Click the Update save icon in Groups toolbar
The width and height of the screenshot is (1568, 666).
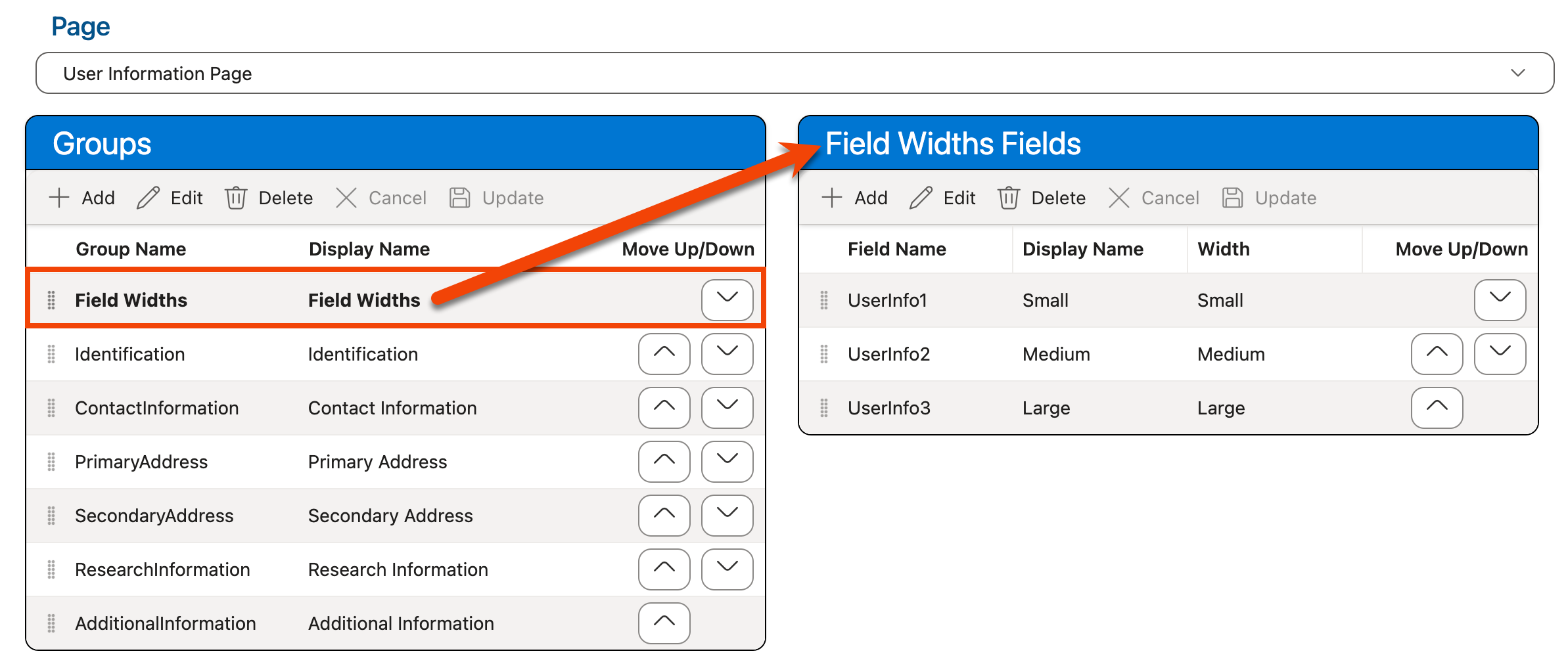[x=461, y=198]
